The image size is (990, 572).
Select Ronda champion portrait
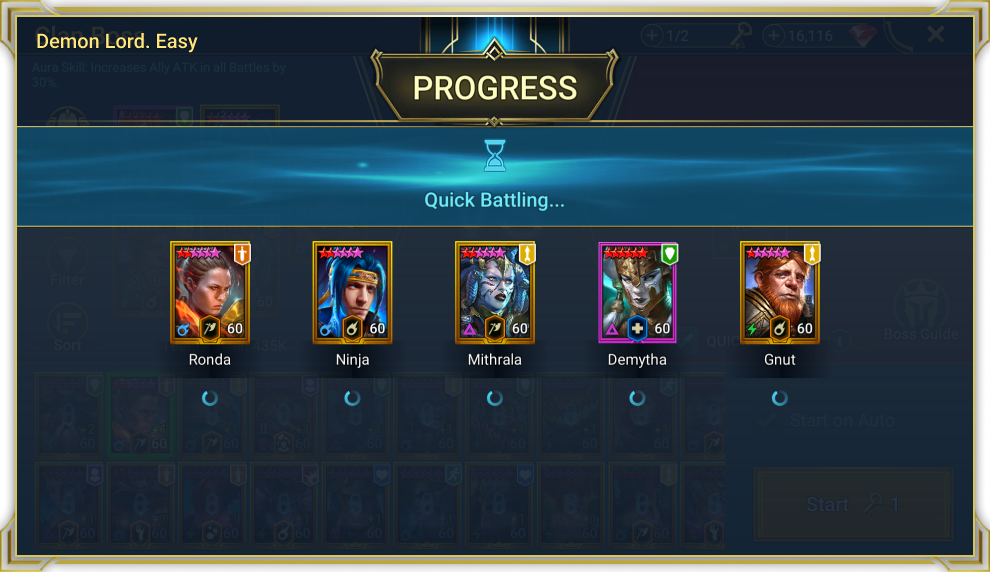[210, 292]
